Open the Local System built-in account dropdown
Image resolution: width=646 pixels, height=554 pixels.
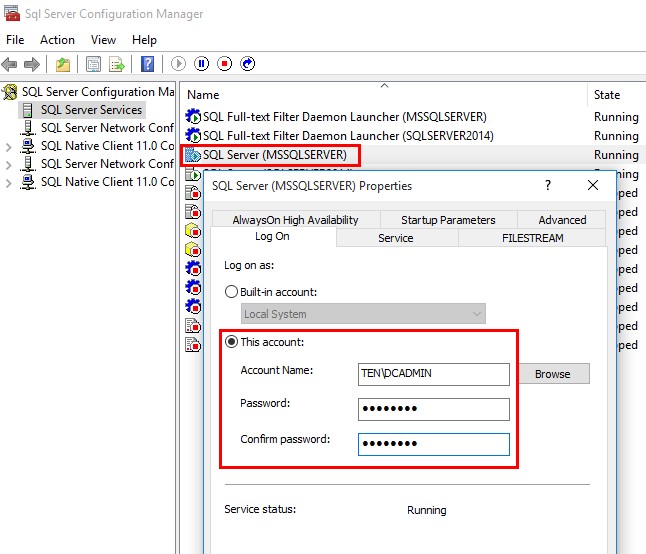[363, 314]
